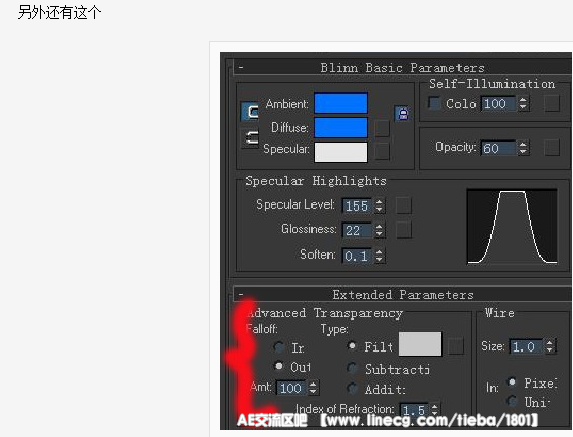Click the Wire Size field 1.0
573x437 pixels.
[527, 346]
